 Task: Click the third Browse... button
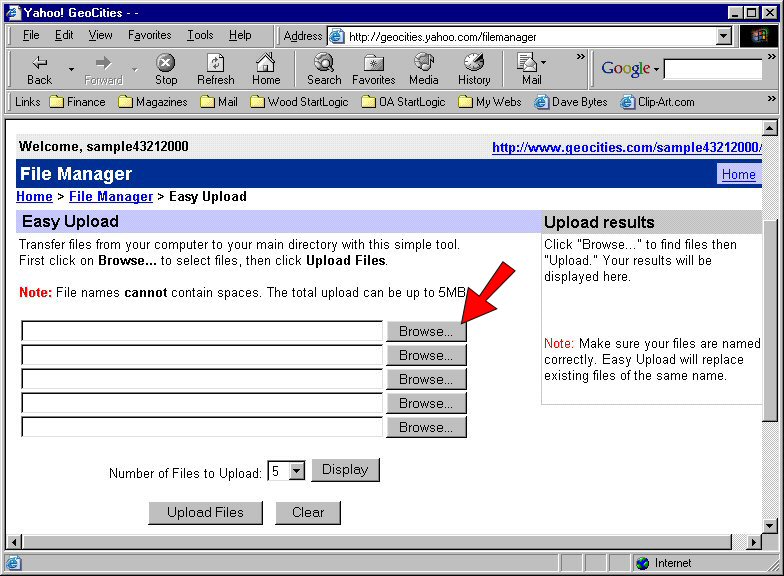tap(426, 380)
